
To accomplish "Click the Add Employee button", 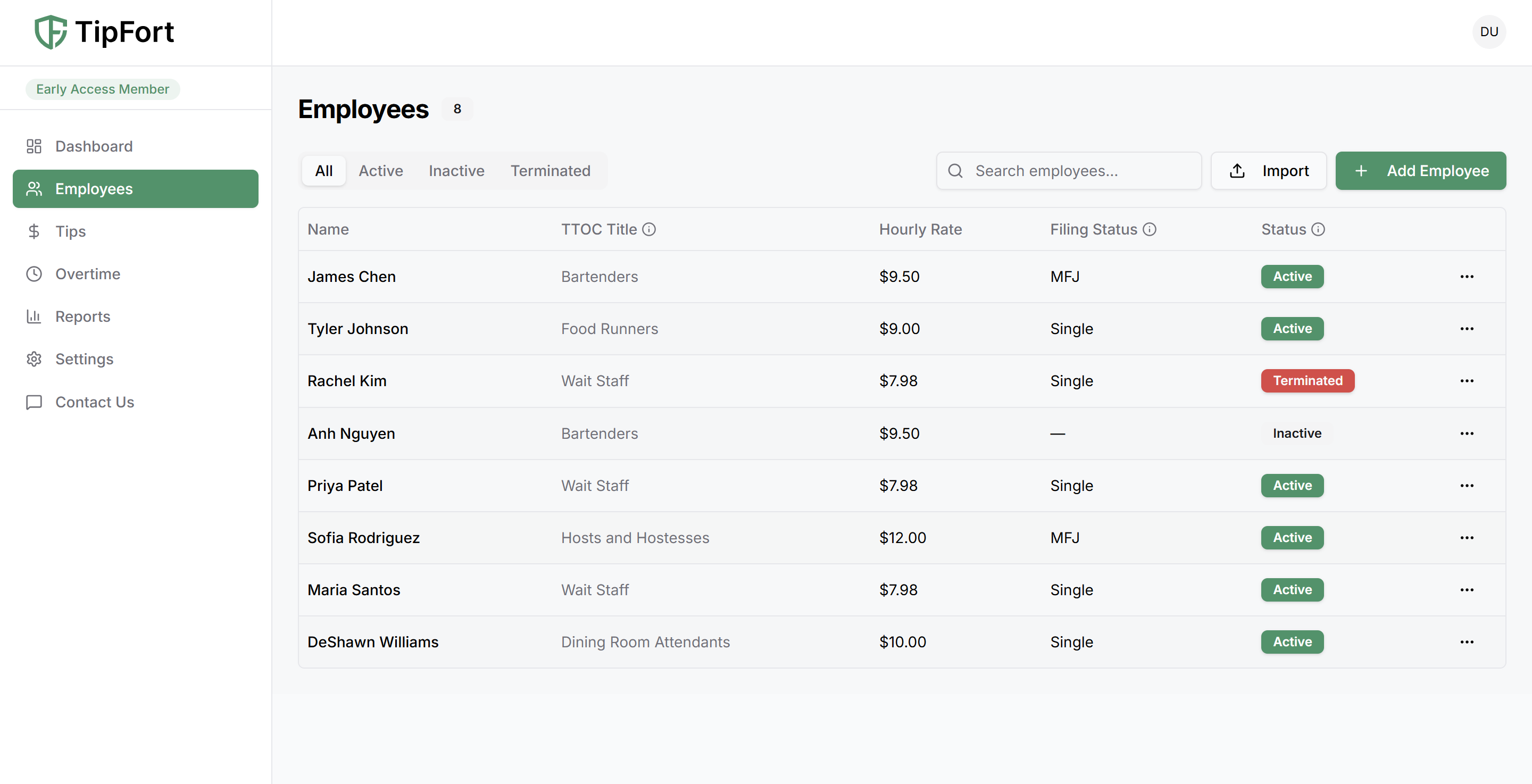I will pyautogui.click(x=1420, y=171).
